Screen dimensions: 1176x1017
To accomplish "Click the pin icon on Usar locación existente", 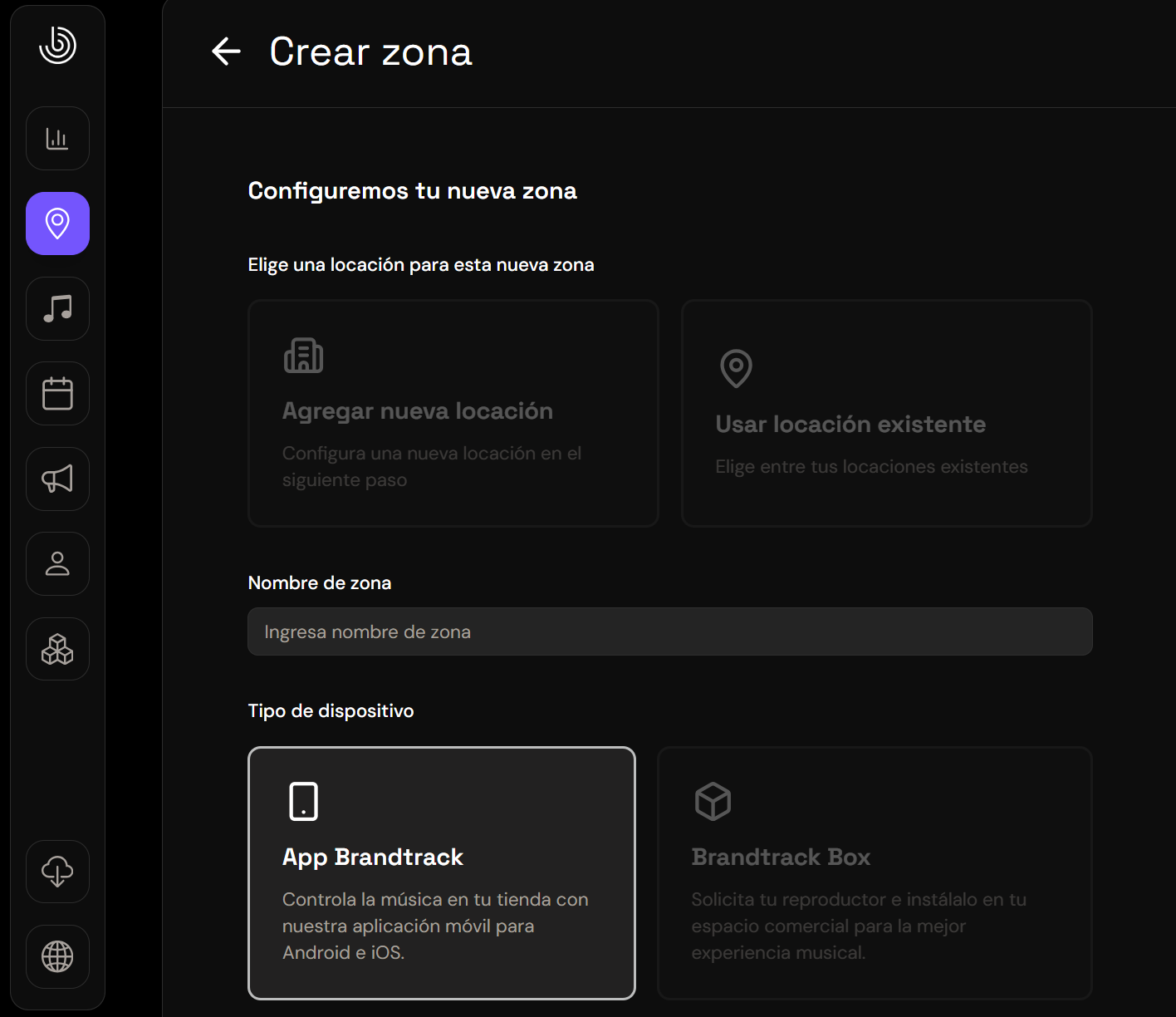I will 736,369.
